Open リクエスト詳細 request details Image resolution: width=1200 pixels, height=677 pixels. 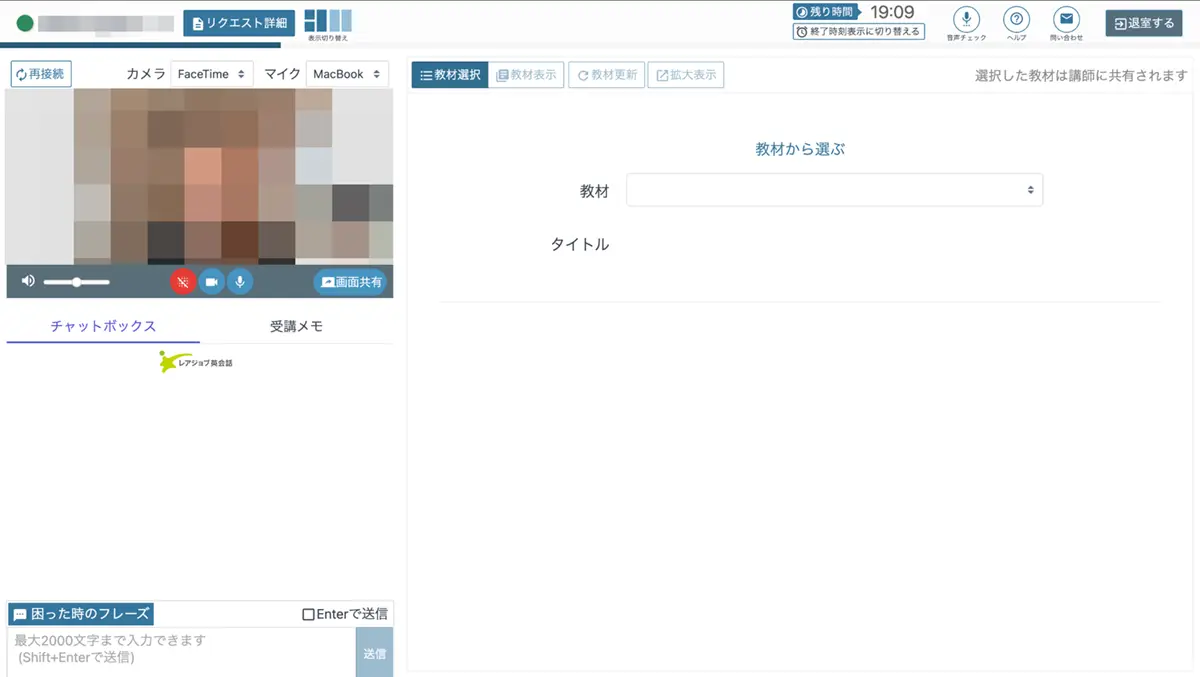(239, 23)
